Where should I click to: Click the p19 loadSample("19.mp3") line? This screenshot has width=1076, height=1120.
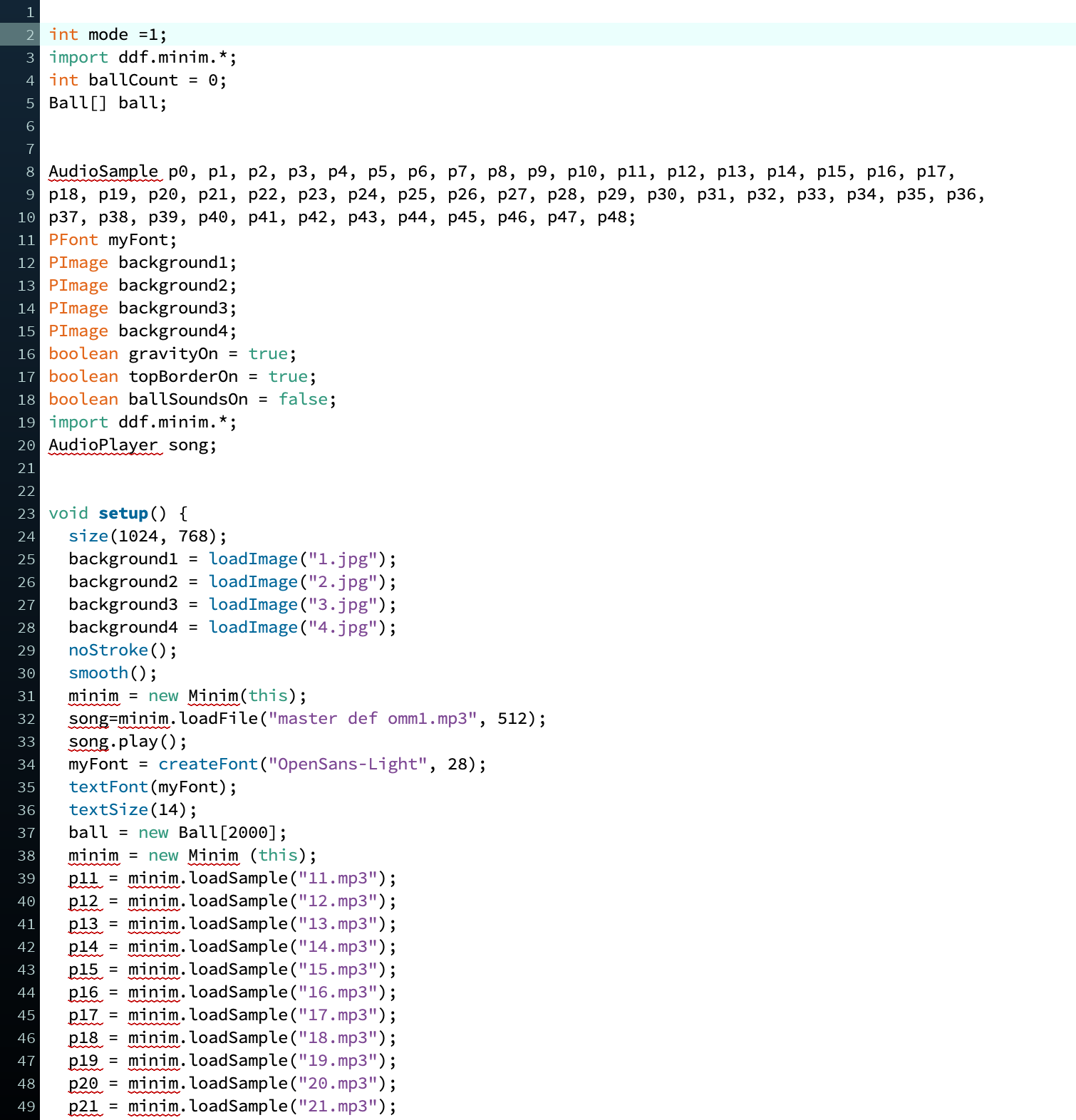(232, 1060)
